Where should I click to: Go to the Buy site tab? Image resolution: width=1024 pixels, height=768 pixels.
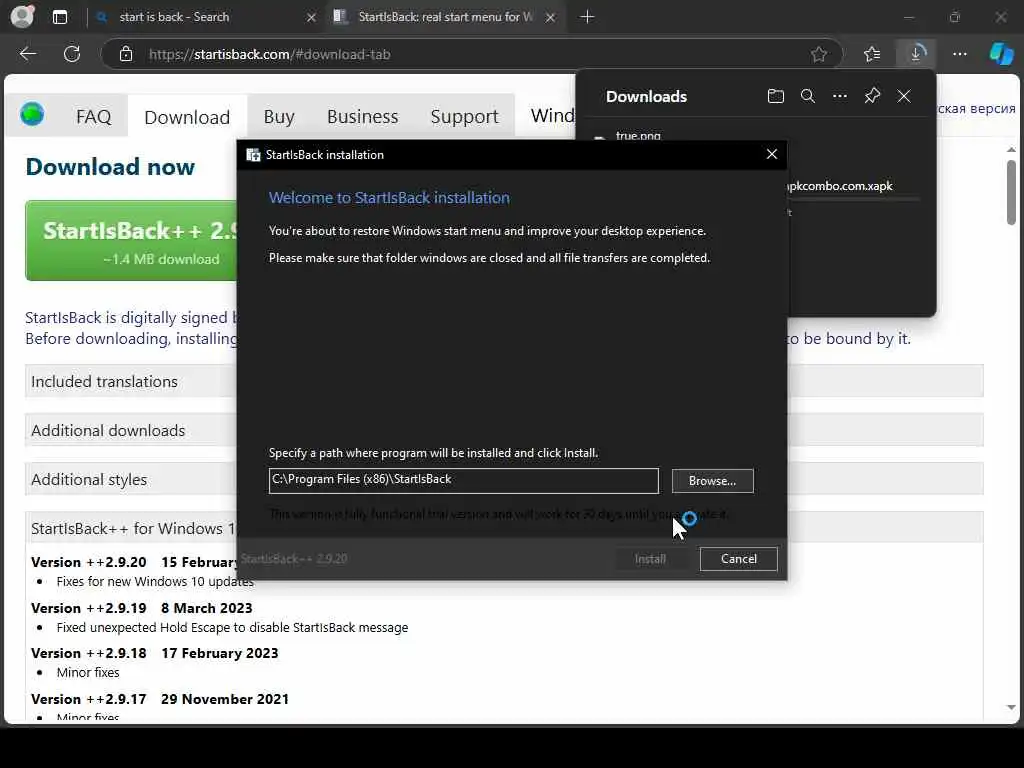[x=279, y=116]
